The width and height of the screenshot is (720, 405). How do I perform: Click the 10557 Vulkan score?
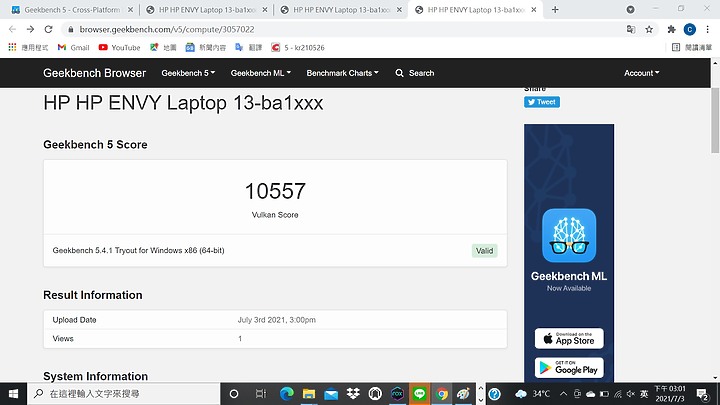pyautogui.click(x=275, y=191)
